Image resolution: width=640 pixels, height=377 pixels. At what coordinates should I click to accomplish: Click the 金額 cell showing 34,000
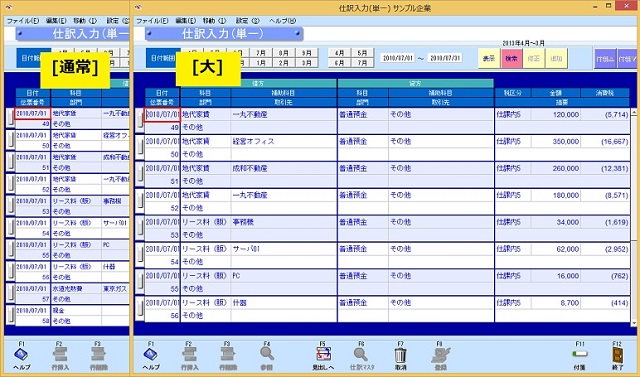click(556, 222)
